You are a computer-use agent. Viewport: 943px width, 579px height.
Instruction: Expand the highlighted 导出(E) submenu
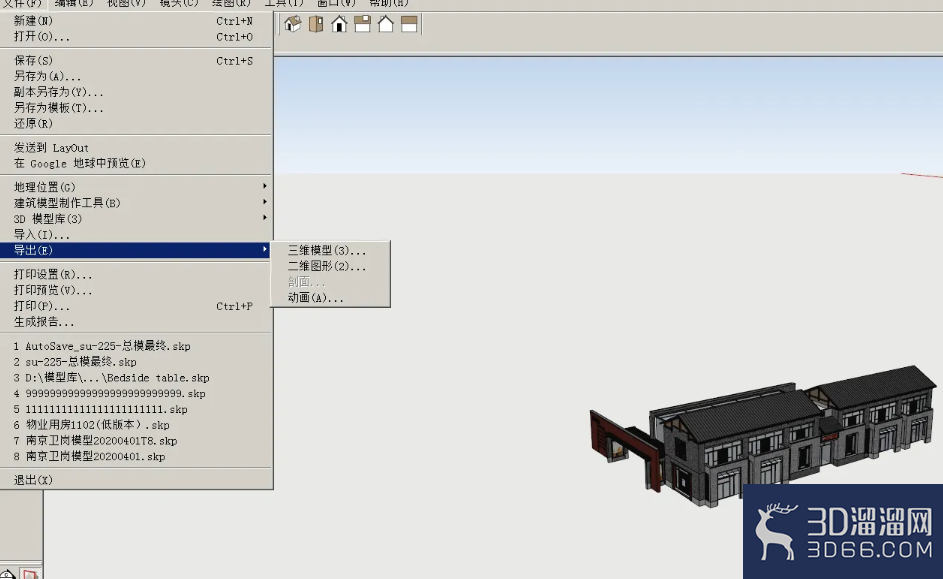pos(137,250)
